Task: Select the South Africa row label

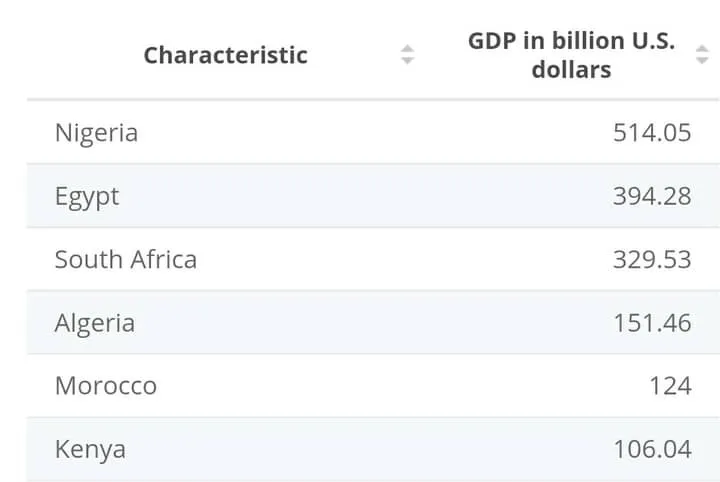Action: point(126,259)
